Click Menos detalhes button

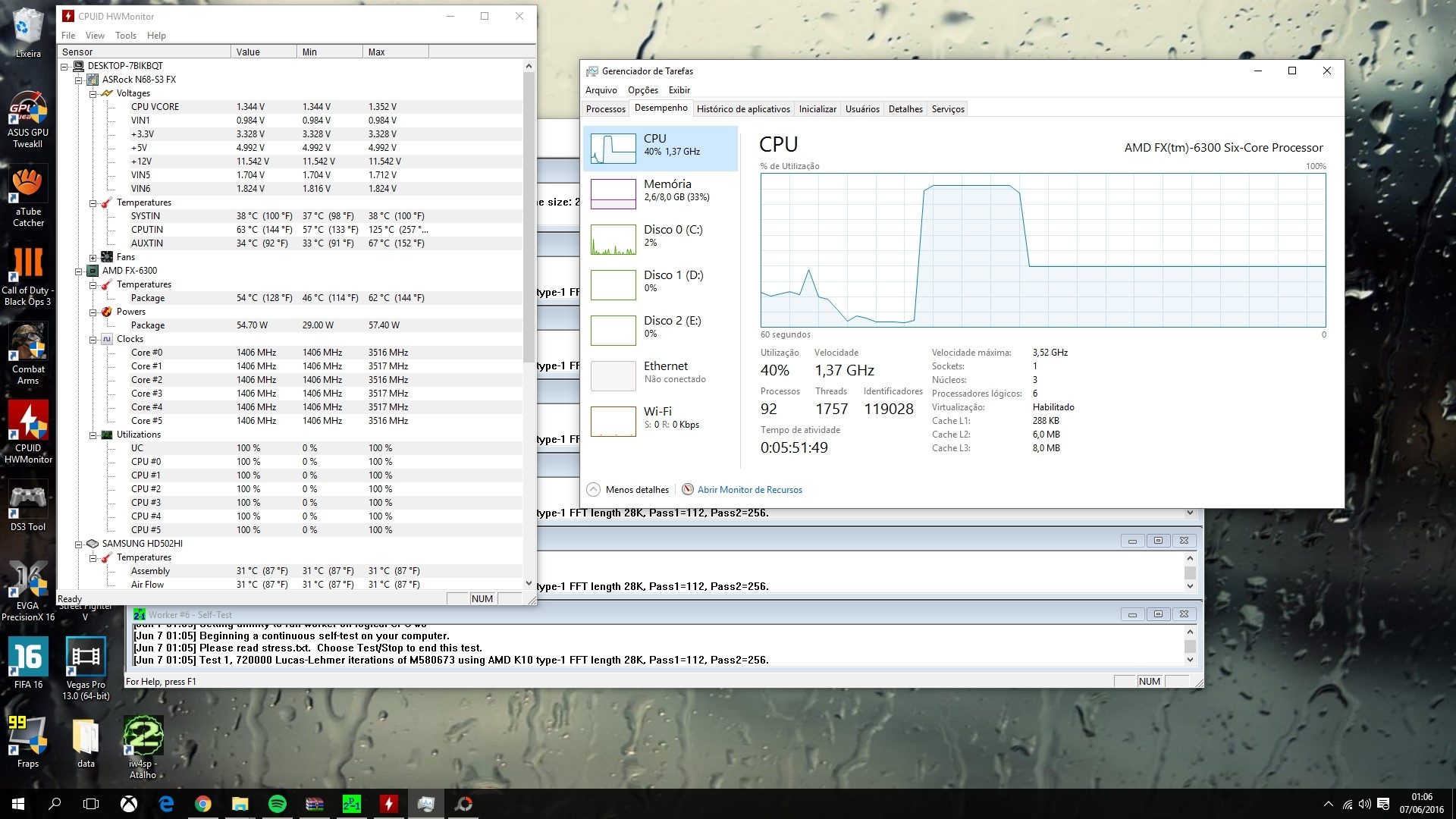point(628,490)
